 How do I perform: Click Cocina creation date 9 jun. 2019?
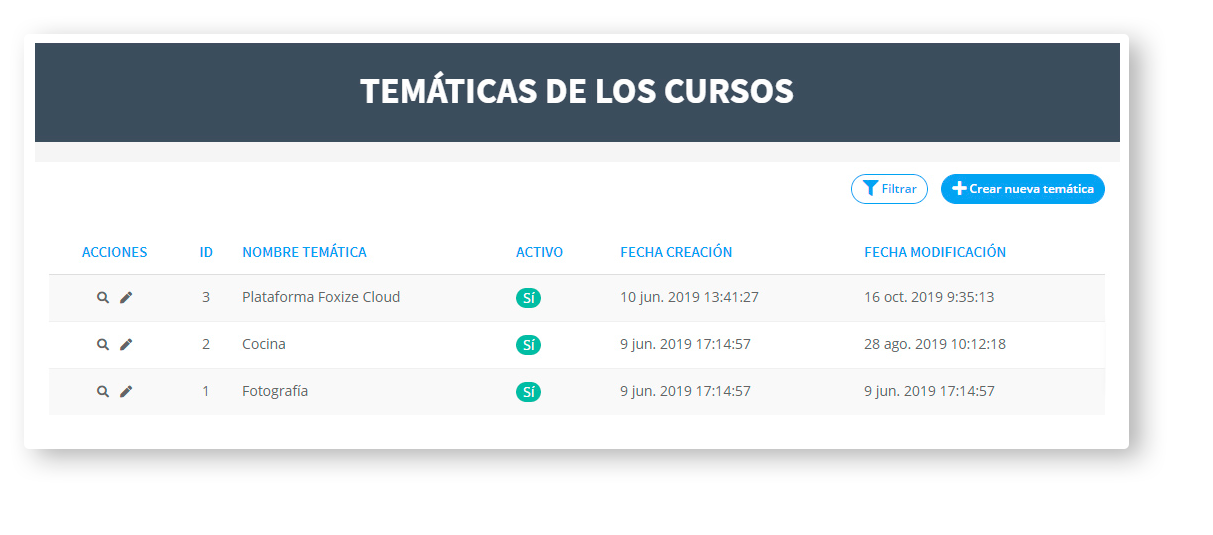pyautogui.click(x=685, y=344)
